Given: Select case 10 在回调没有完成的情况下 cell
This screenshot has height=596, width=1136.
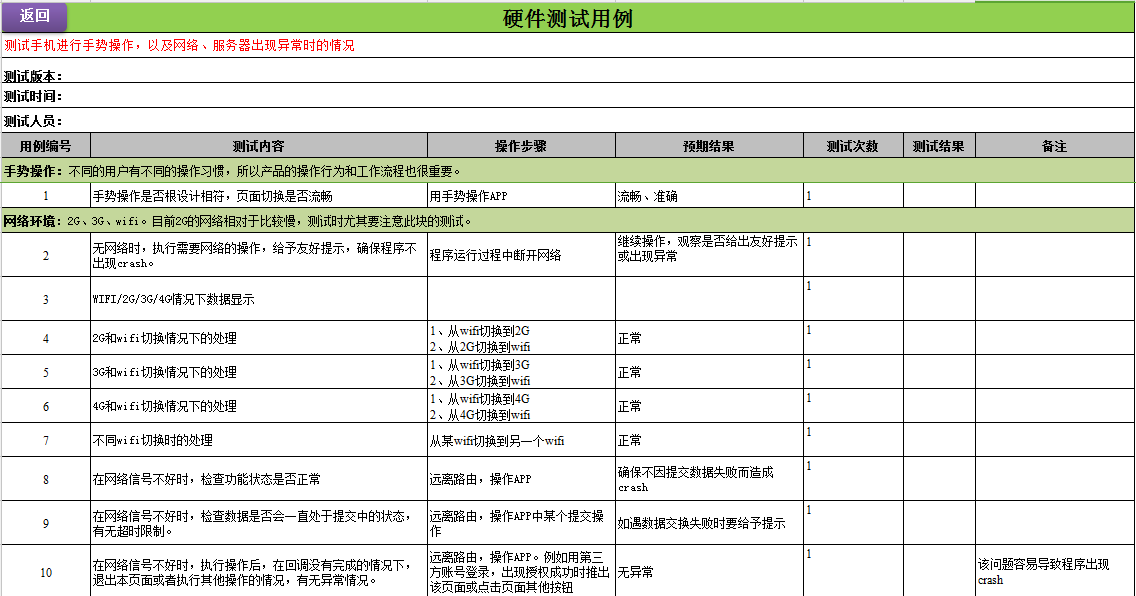Looking at the screenshot, I should 259,571.
